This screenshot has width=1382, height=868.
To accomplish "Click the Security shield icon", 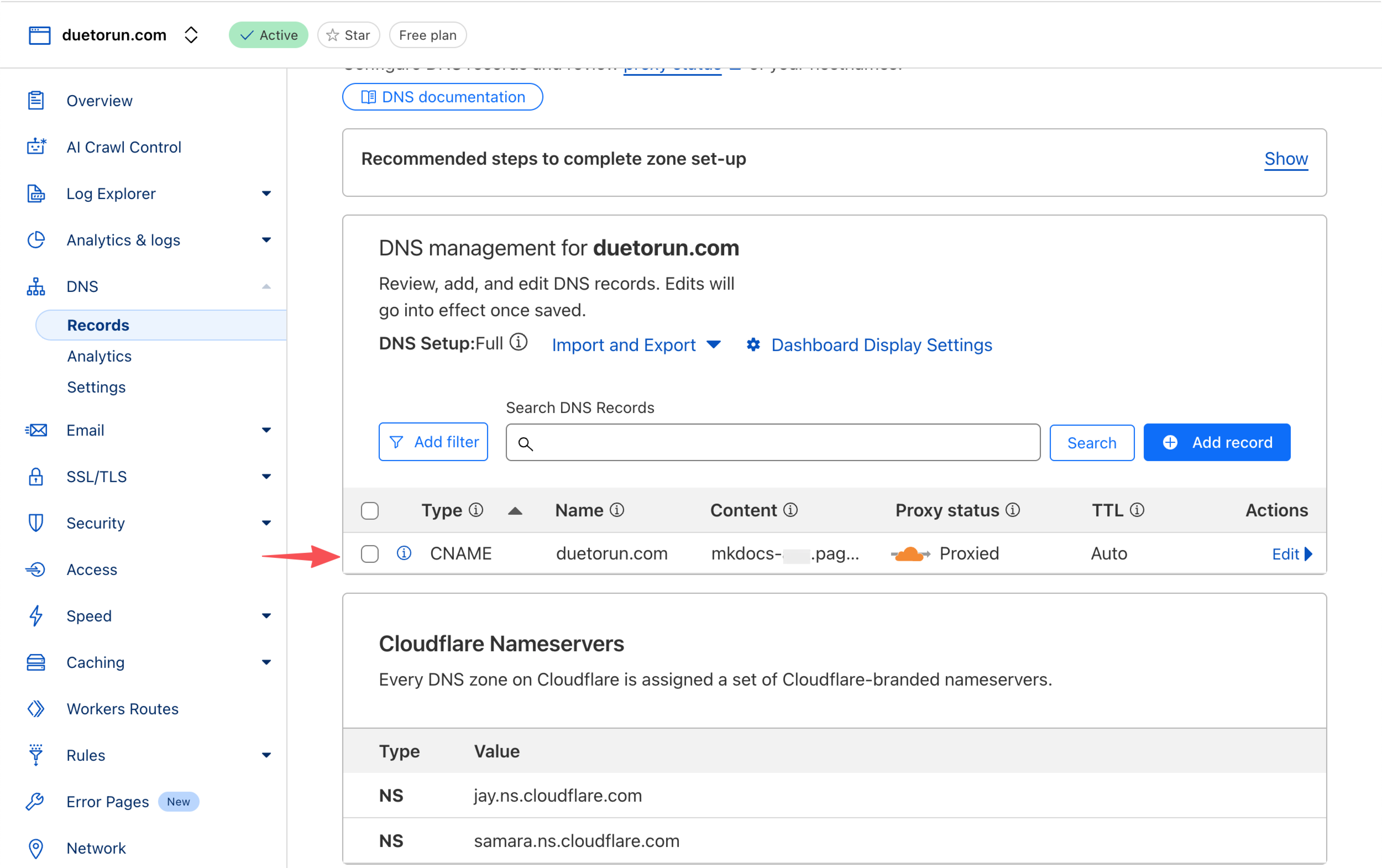I will [x=36, y=523].
